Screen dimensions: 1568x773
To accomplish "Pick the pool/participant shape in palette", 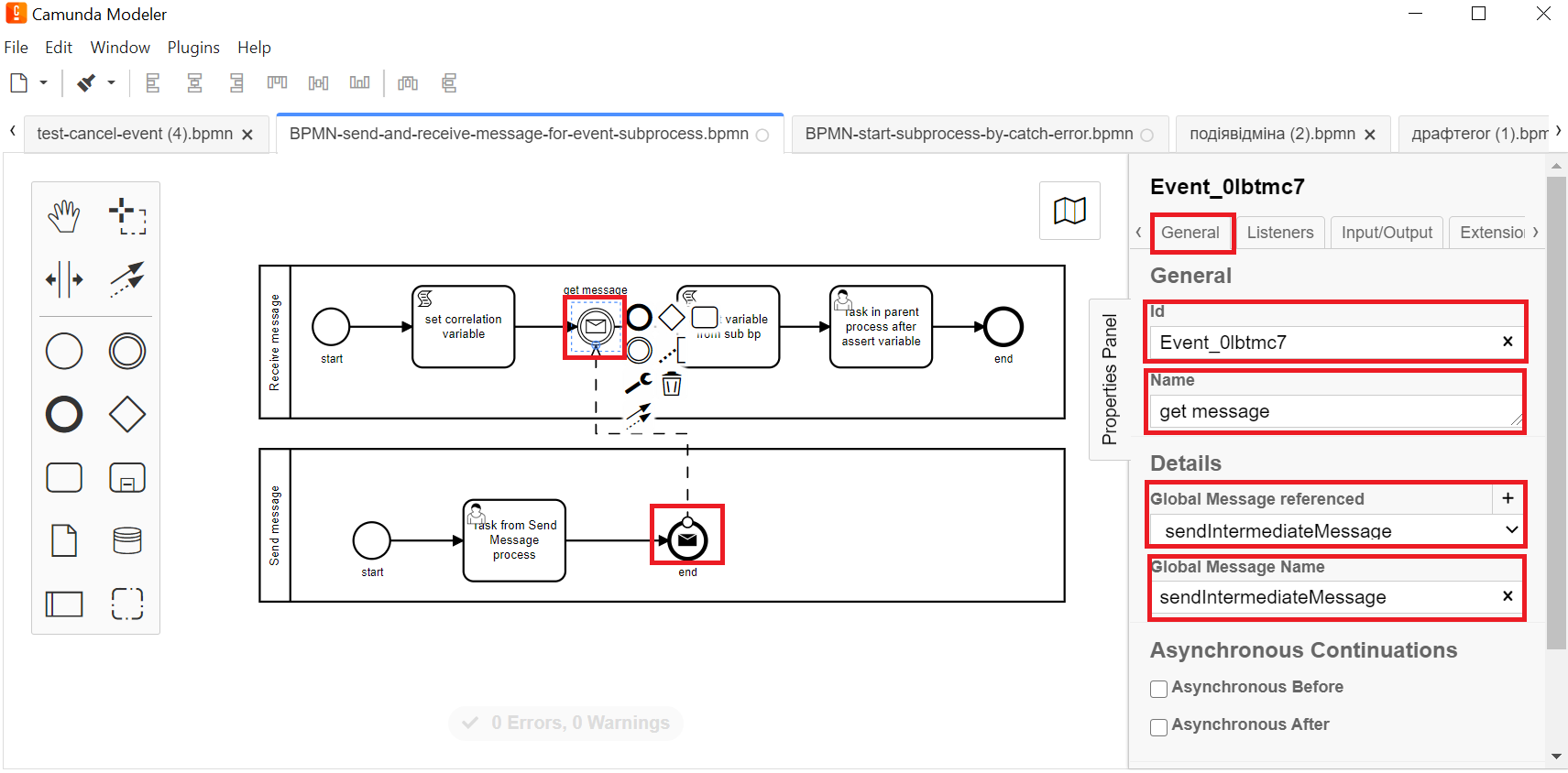I will pyautogui.click(x=64, y=604).
